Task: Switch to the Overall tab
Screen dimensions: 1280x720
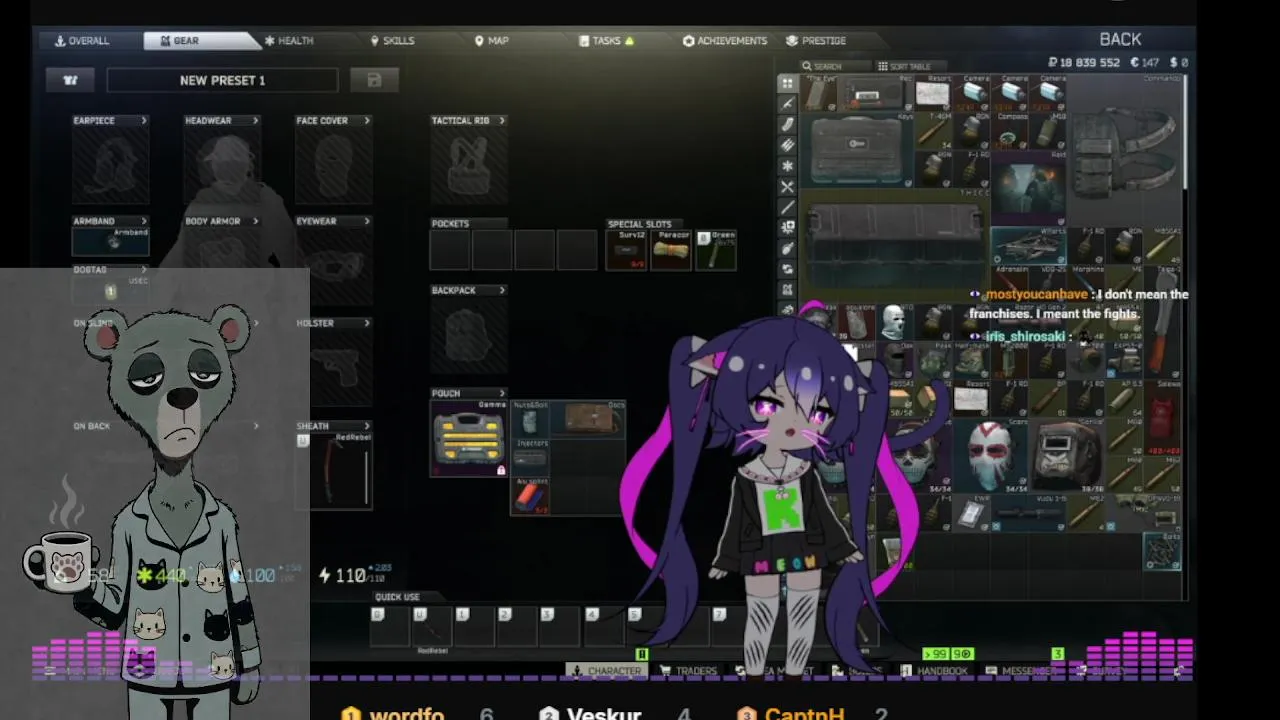Action: pyautogui.click(x=83, y=41)
